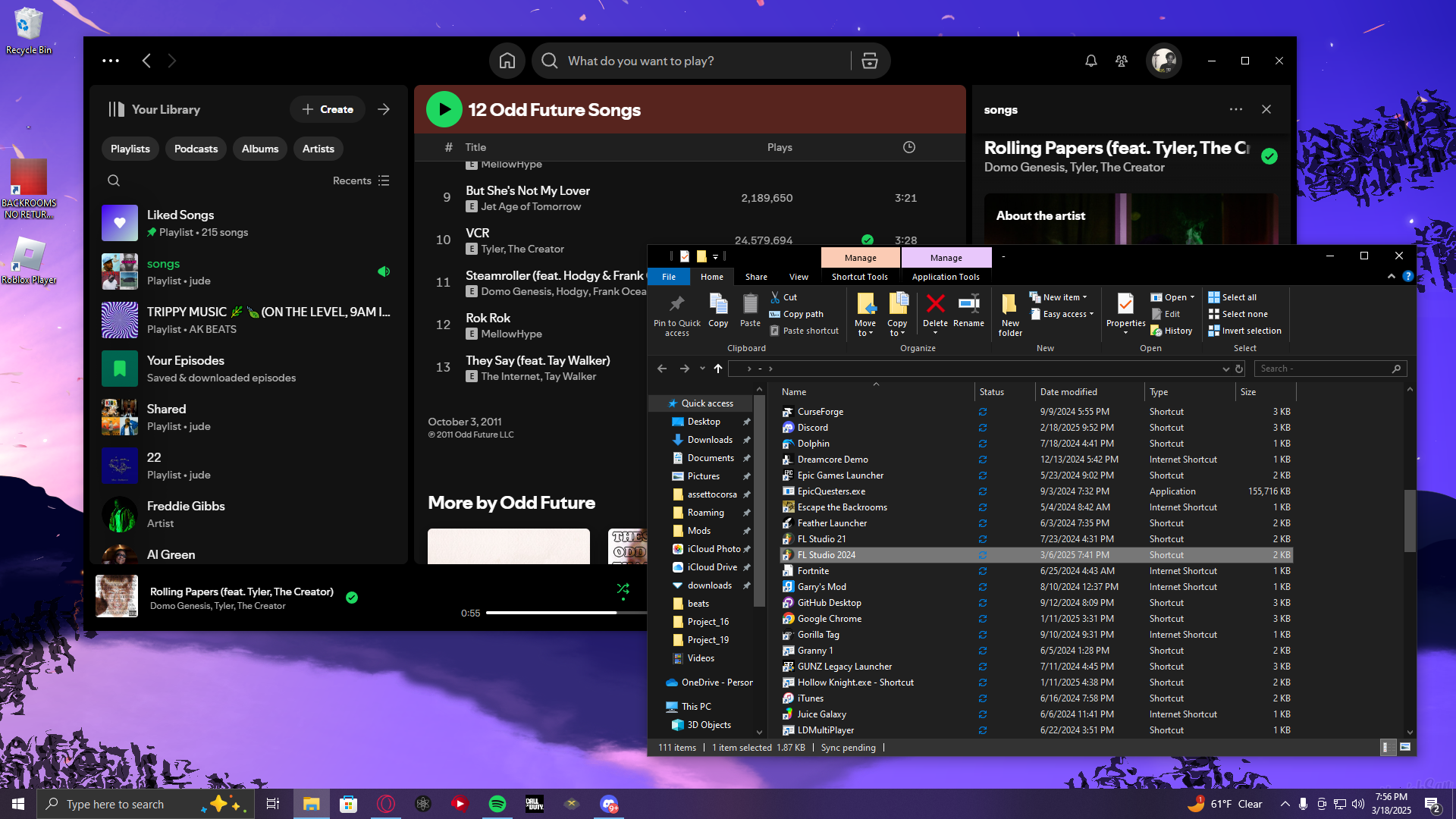
Task: Select Downloads in Quick access
Action: point(710,440)
